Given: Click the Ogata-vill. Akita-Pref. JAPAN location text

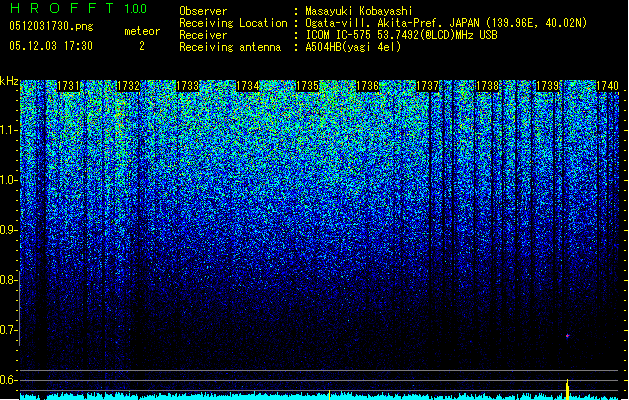Looking at the screenshot, I should point(446,23).
